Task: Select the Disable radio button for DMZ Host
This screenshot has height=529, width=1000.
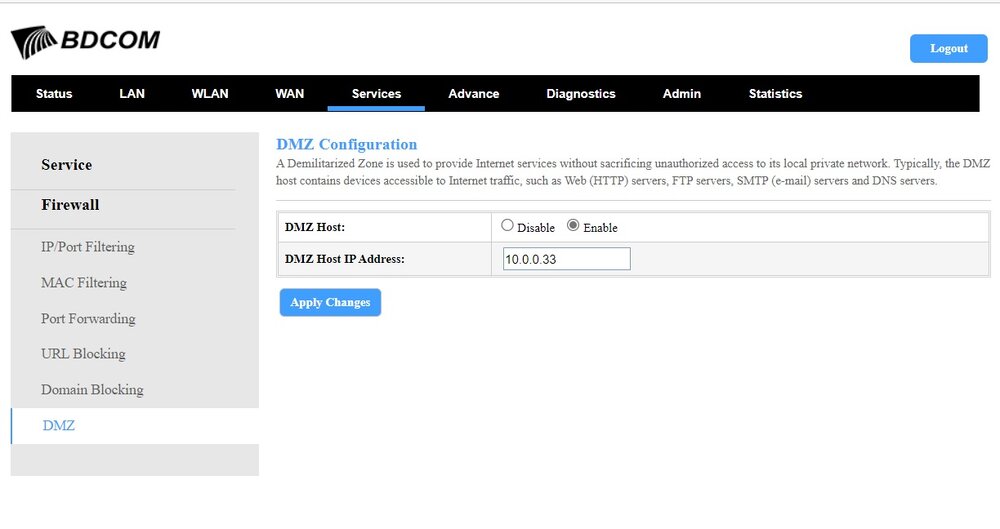Action: [507, 226]
